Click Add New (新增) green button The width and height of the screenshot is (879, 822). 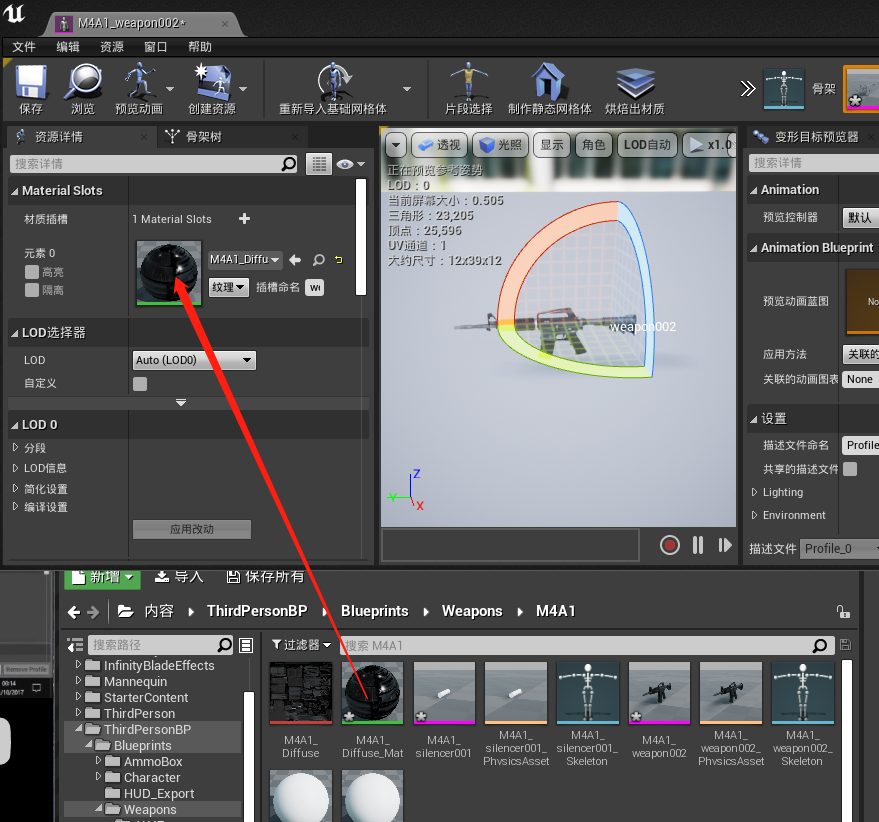coord(103,578)
